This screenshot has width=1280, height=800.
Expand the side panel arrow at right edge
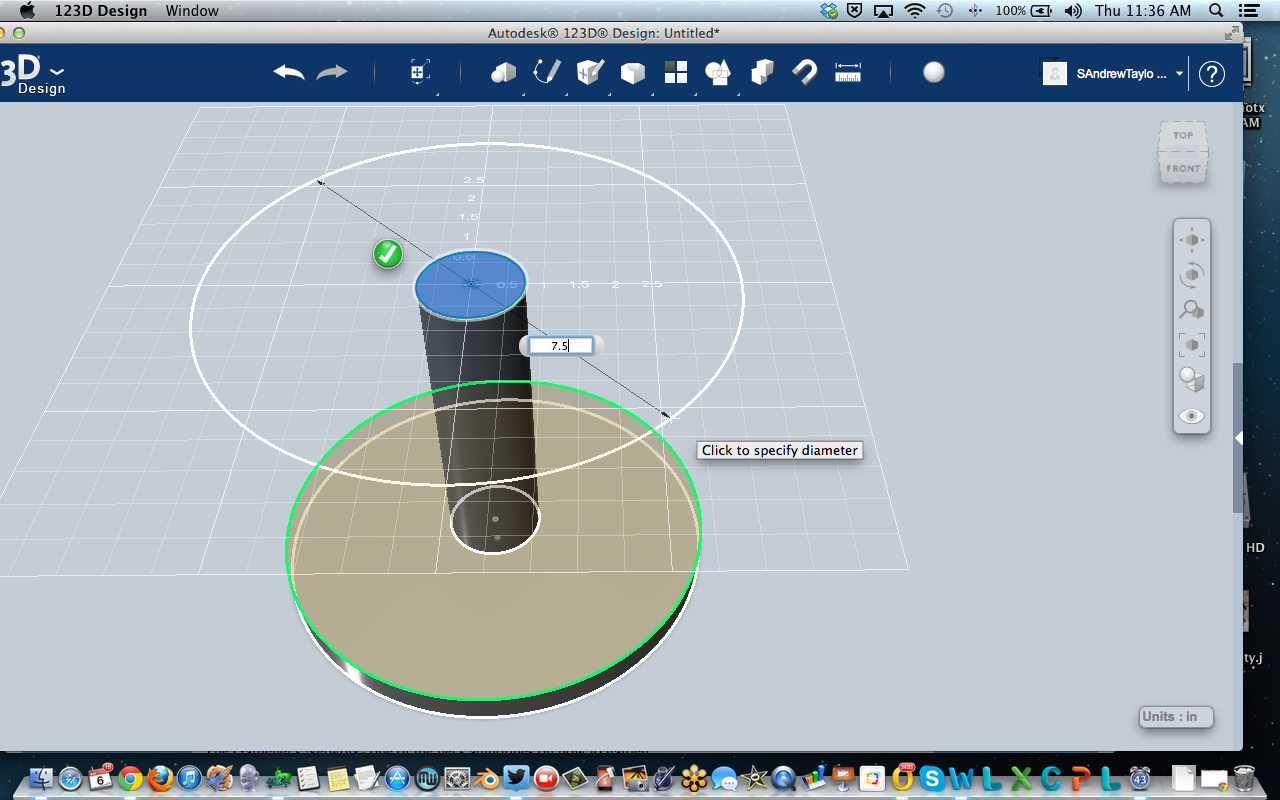[1238, 438]
